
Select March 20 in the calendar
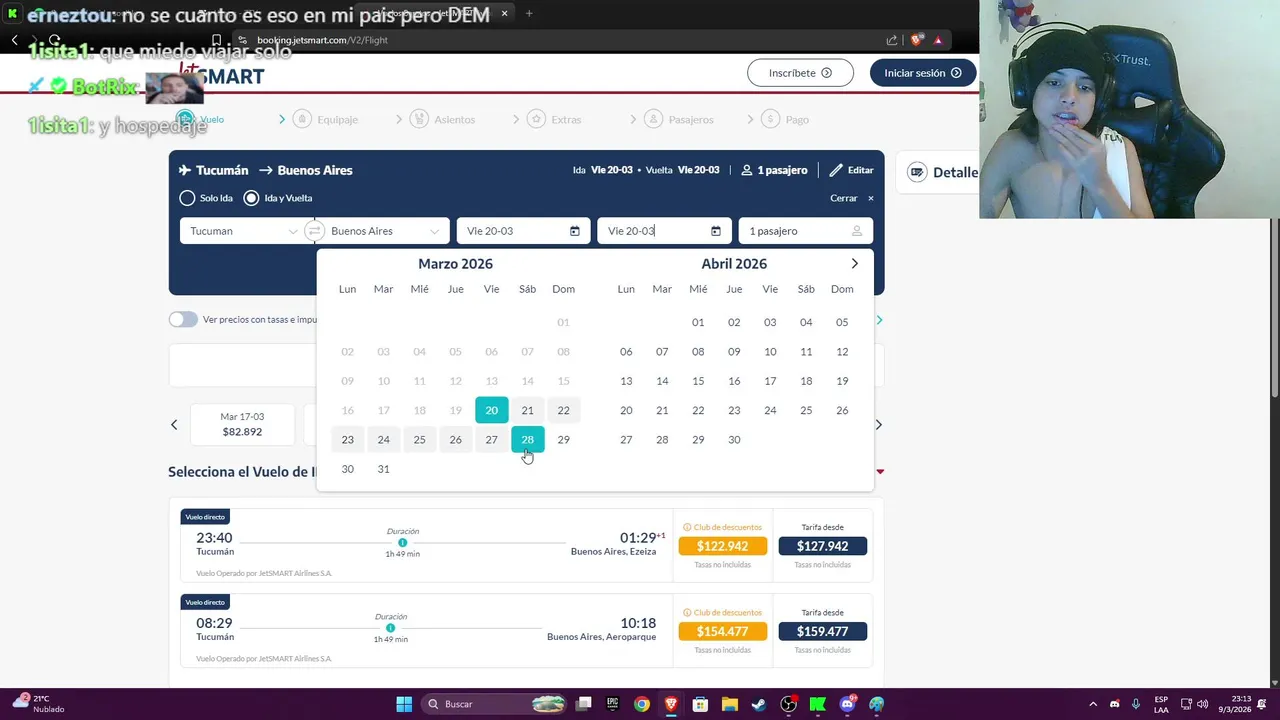click(491, 410)
